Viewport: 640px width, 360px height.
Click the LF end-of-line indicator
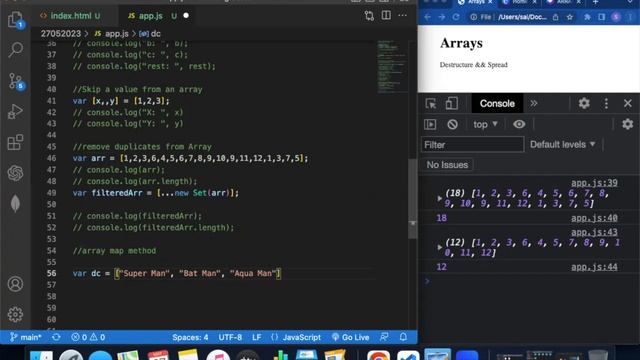coord(257,337)
